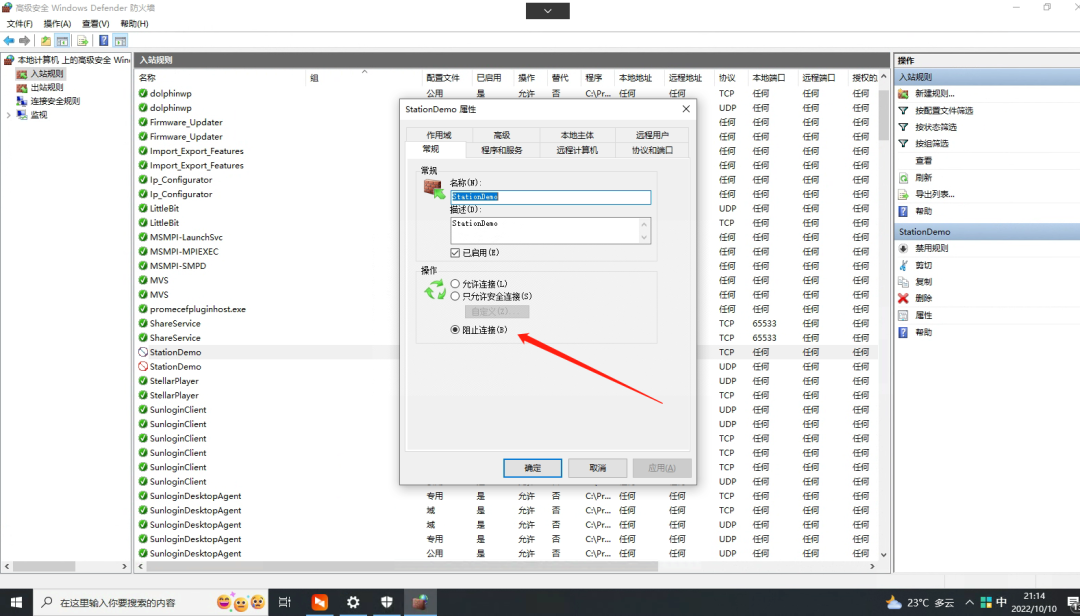Click the 本地端口 column header
The image size is (1080, 616).
click(769, 78)
